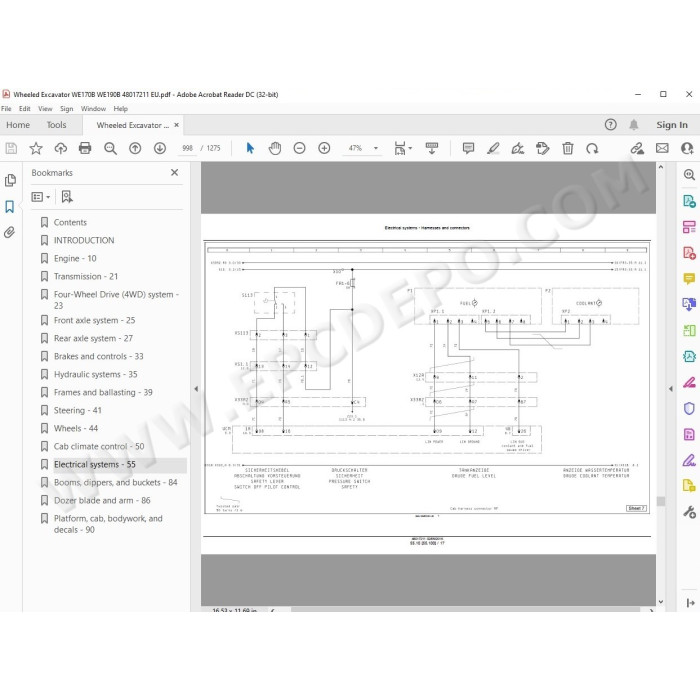Click the vertical scrollbar thumb
Screen dimensions: 700x700
(661, 501)
